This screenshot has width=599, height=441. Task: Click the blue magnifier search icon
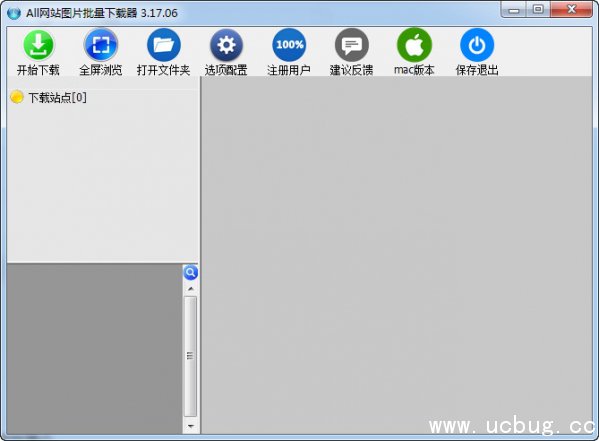(x=190, y=273)
